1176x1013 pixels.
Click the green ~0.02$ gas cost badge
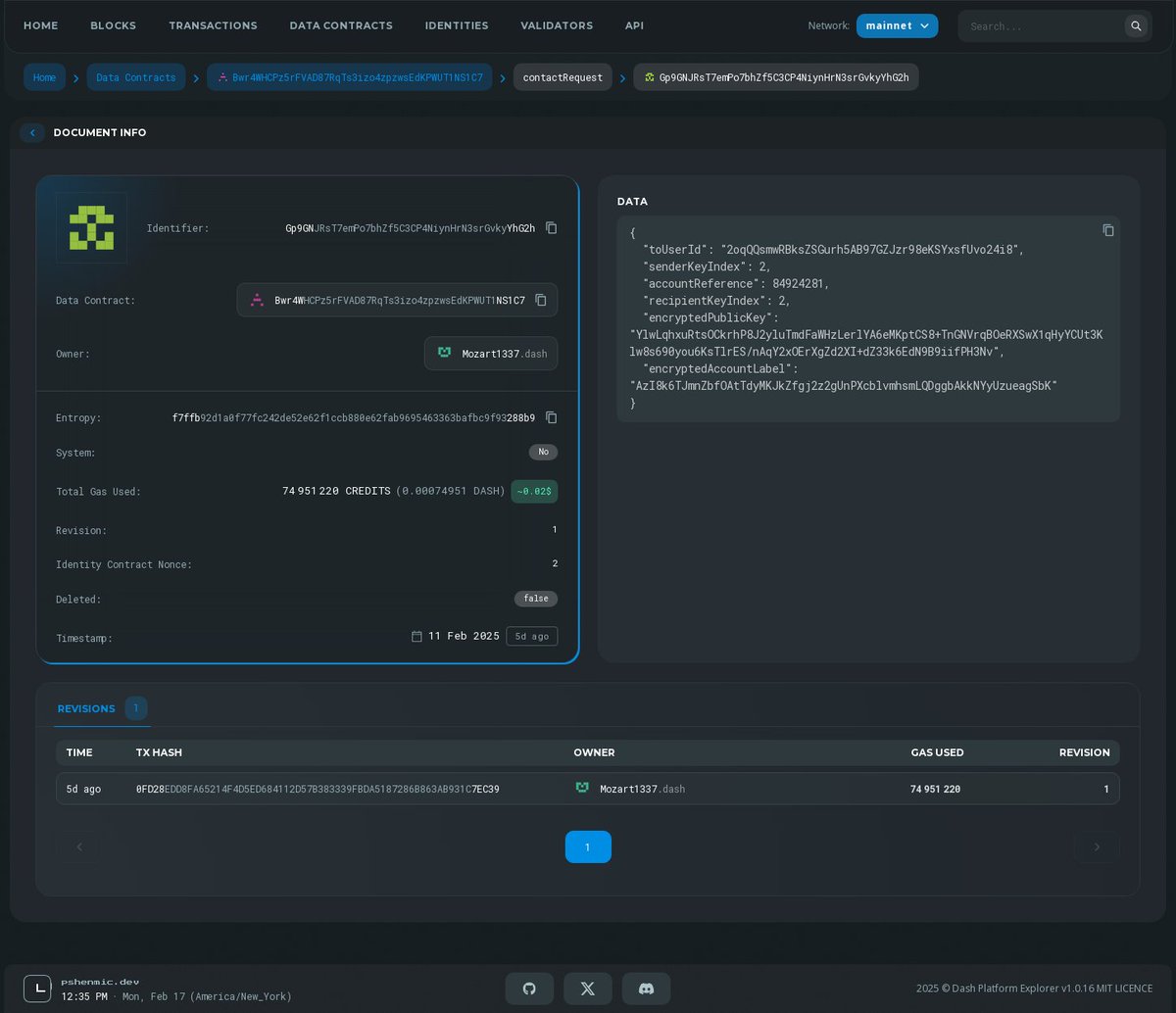[x=534, y=491]
